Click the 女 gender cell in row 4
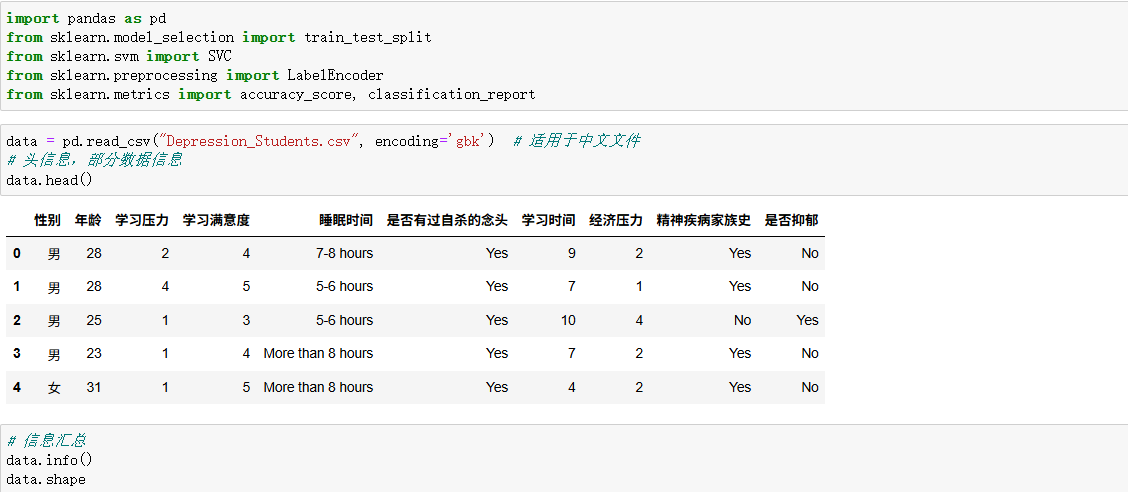The width and height of the screenshot is (1128, 492). [x=55, y=388]
